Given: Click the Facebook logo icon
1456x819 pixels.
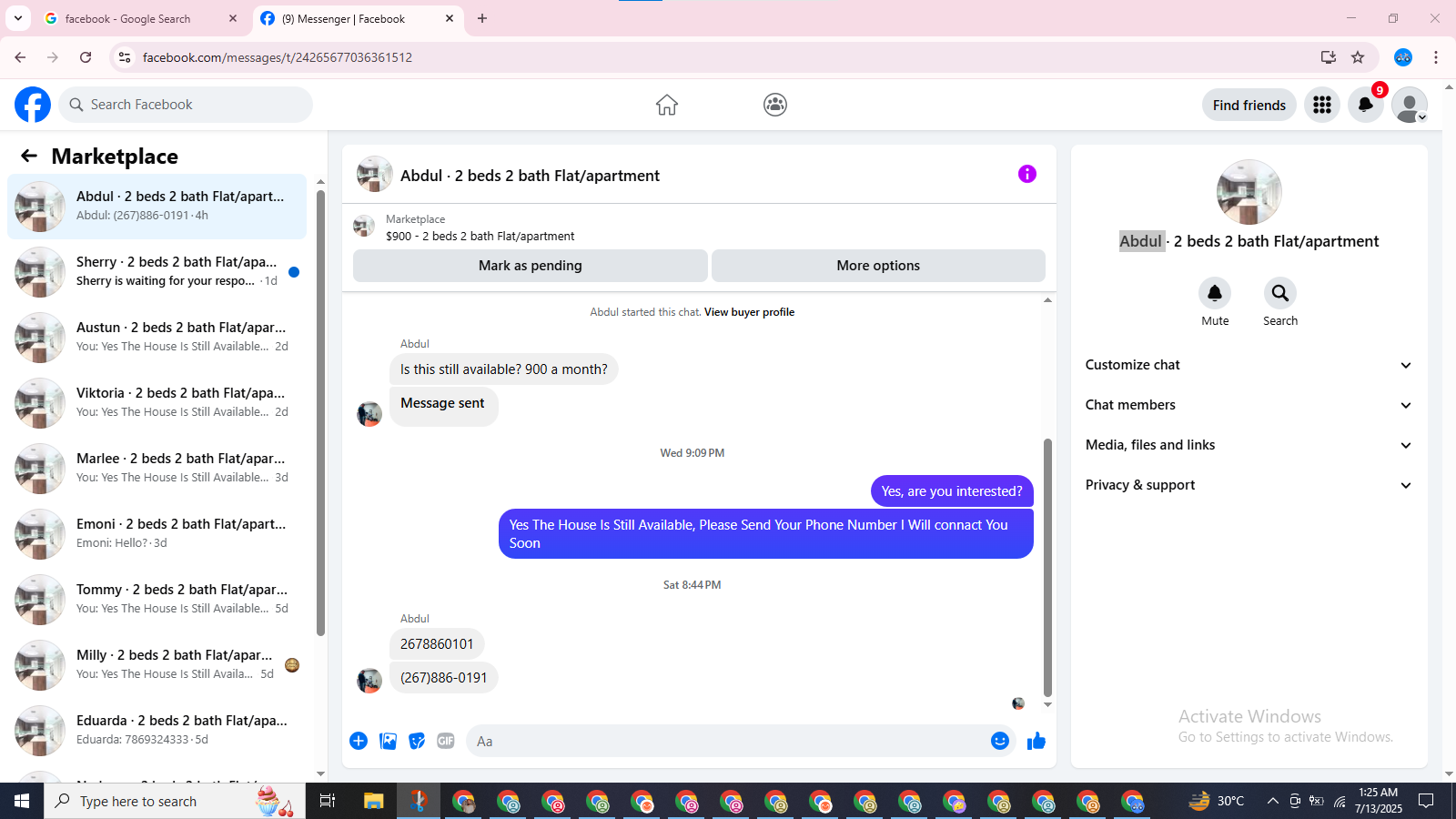Looking at the screenshot, I should [33, 105].
